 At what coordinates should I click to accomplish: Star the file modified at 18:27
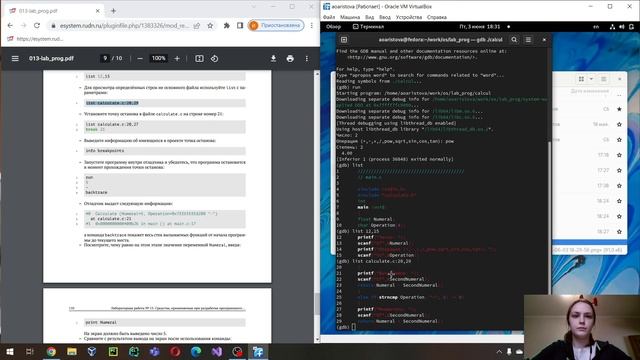tap(619, 231)
